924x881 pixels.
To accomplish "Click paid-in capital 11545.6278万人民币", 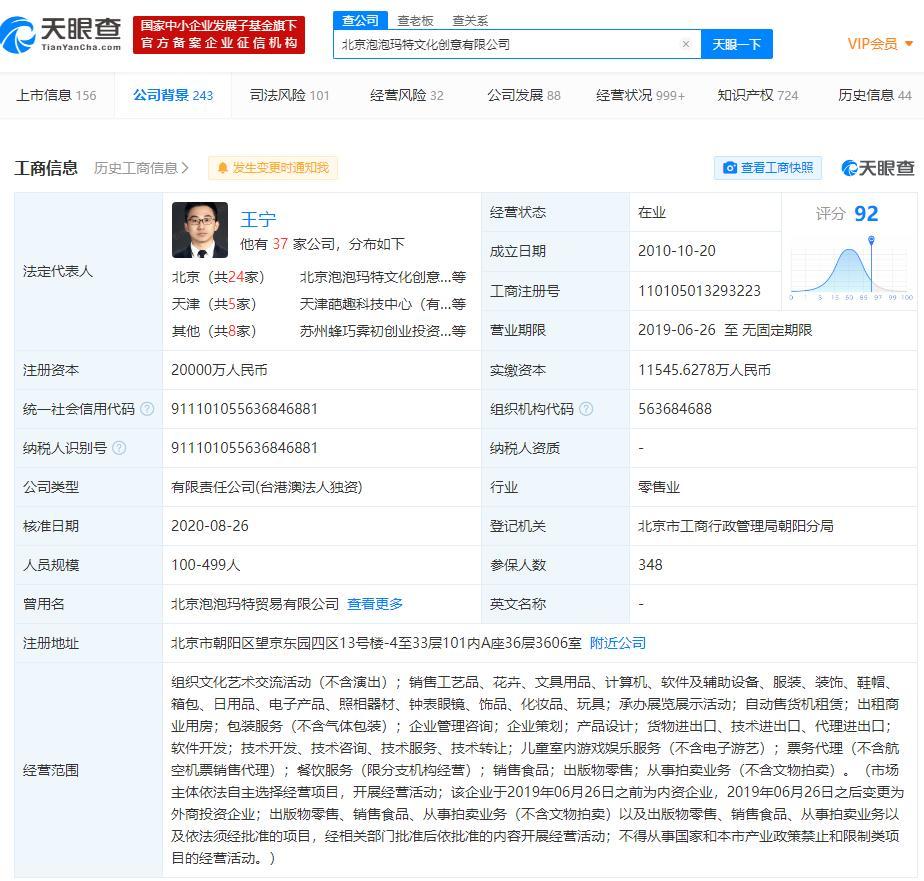I will click(x=704, y=369).
